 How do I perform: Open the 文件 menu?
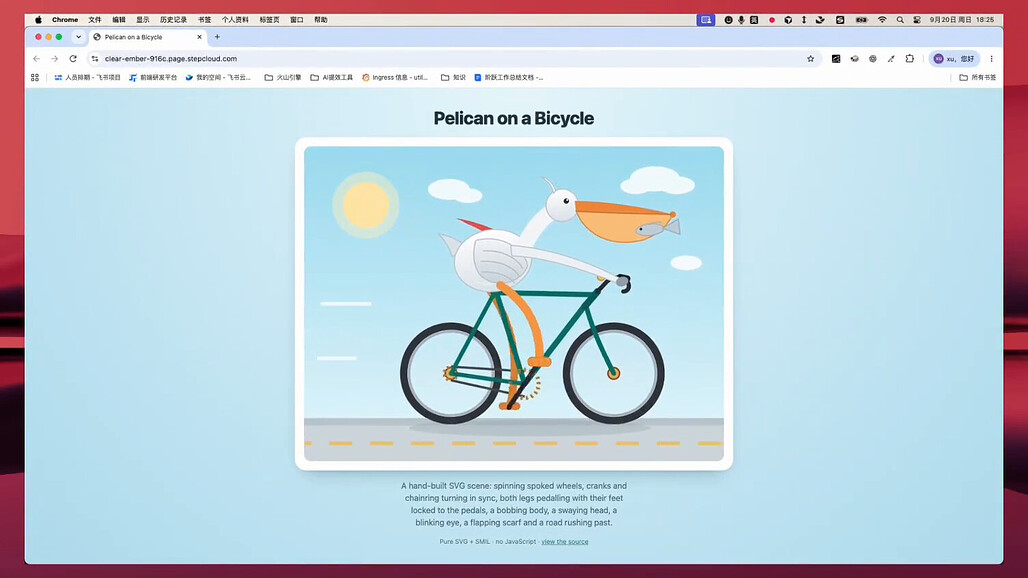click(x=94, y=20)
